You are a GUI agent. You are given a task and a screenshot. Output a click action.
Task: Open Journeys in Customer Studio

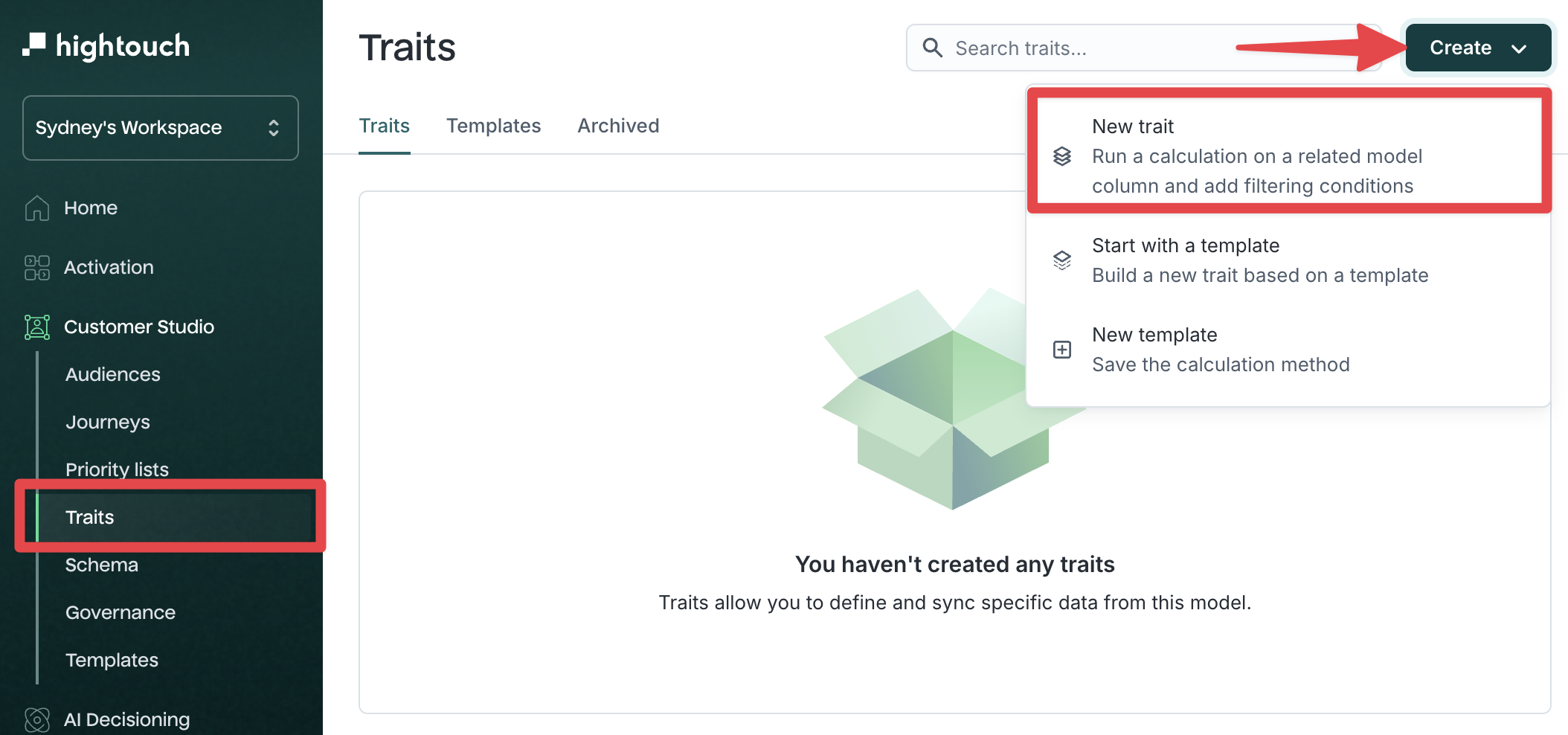coord(108,422)
